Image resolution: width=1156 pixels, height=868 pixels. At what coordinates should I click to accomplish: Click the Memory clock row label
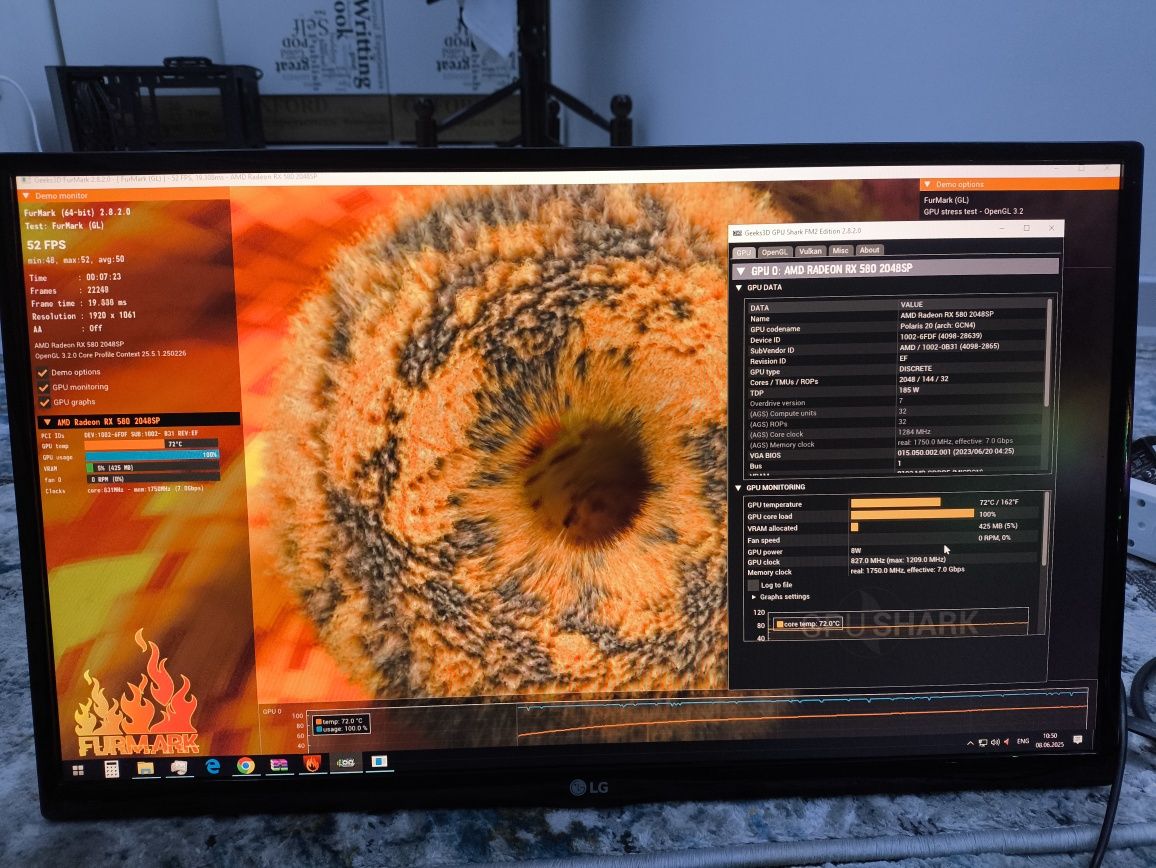(x=769, y=572)
